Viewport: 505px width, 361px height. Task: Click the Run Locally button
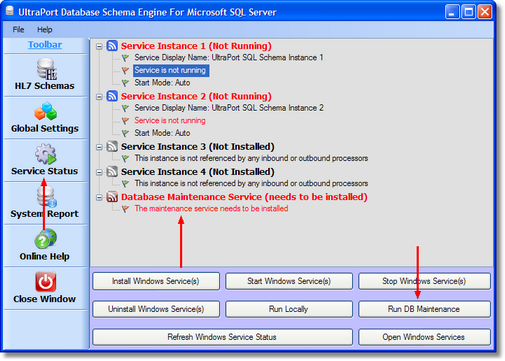coord(289,309)
